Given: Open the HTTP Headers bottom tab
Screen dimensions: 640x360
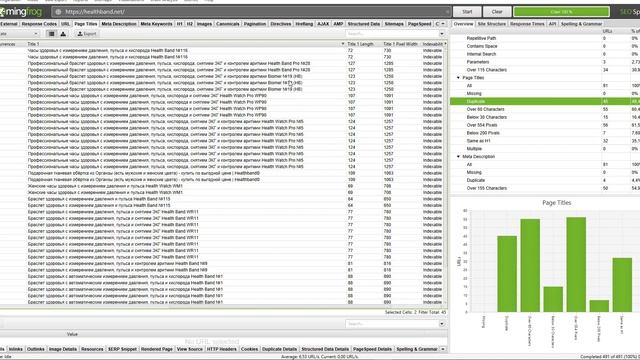Looking at the screenshot, I should (221, 349).
